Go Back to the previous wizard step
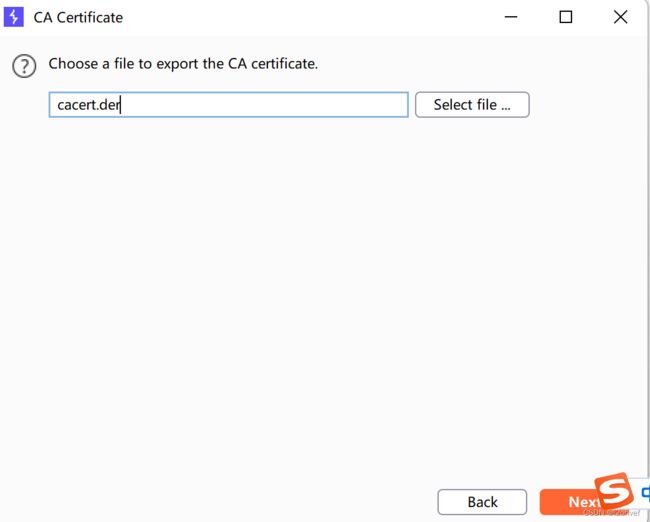Screen dimensions: 650x522 point(482,502)
